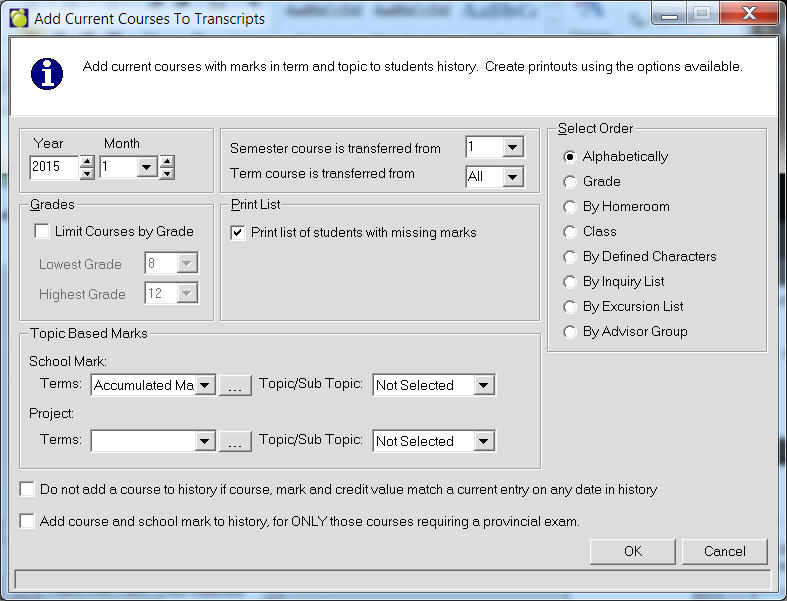
Task: Click the Year input field
Action: point(54,167)
